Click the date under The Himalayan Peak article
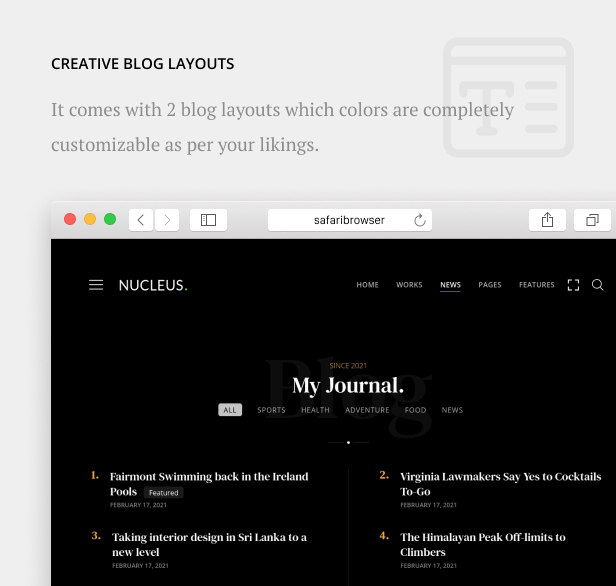 click(429, 566)
